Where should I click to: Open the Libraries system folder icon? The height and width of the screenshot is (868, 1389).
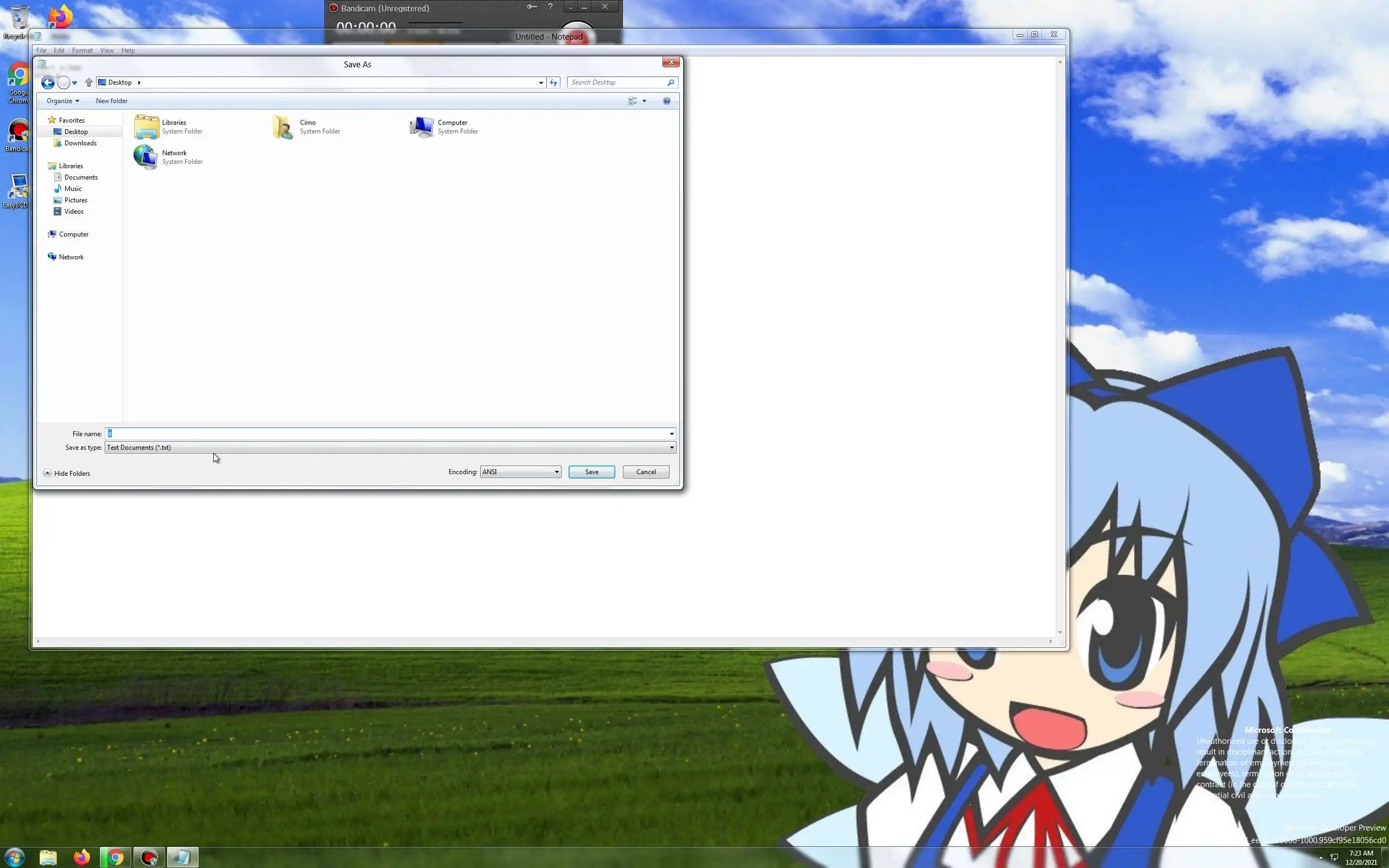(x=146, y=127)
